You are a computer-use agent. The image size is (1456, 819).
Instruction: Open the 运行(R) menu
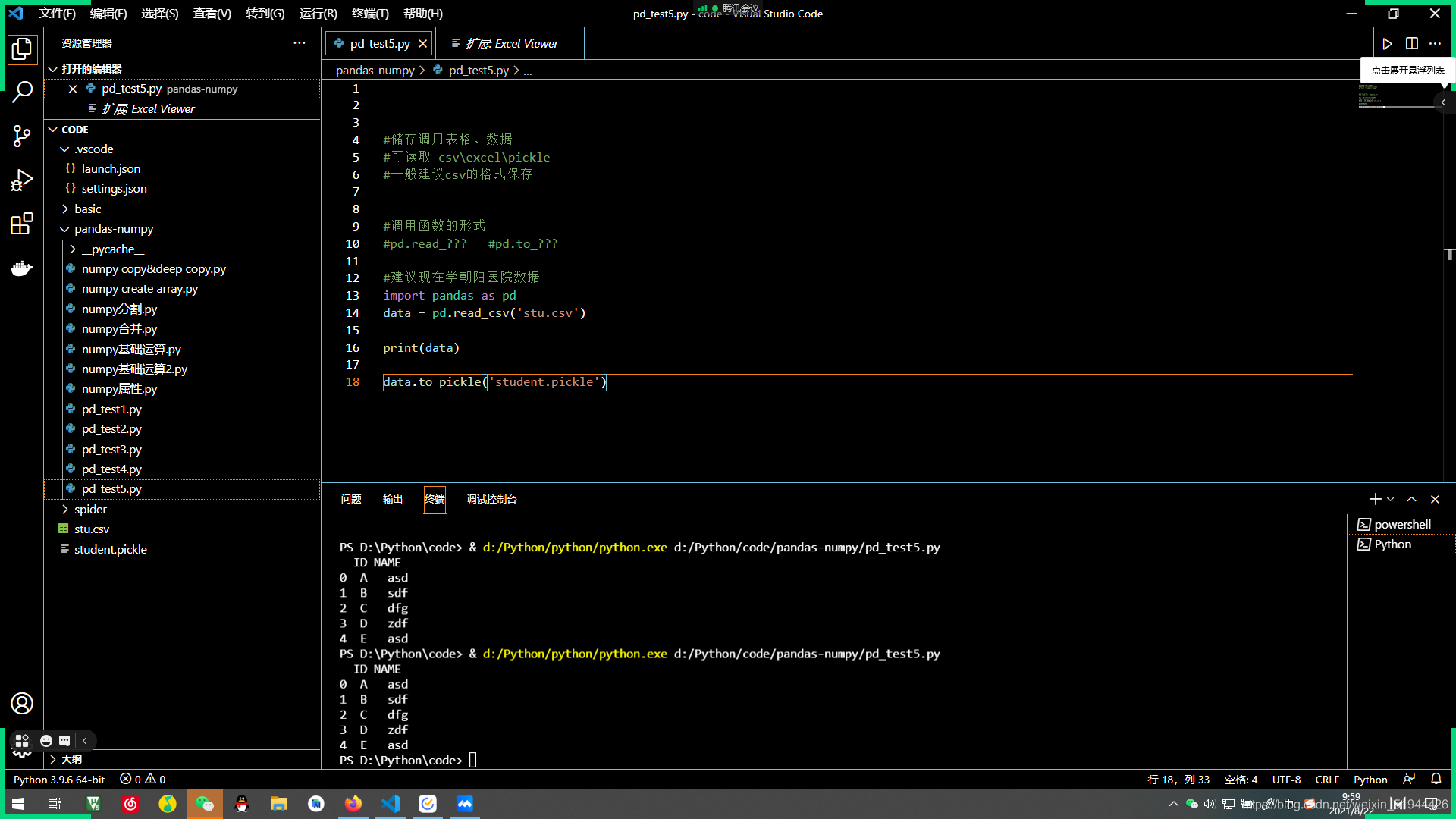point(318,13)
